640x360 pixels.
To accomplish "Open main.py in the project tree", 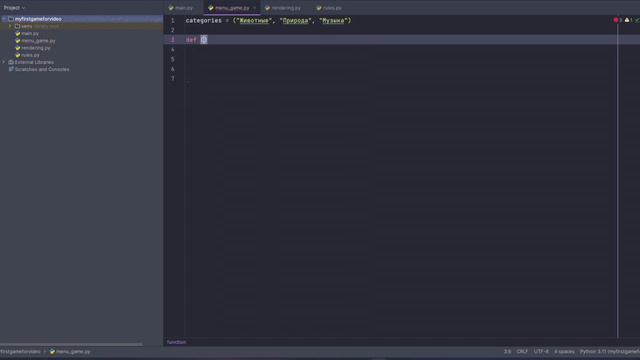I will pos(30,33).
